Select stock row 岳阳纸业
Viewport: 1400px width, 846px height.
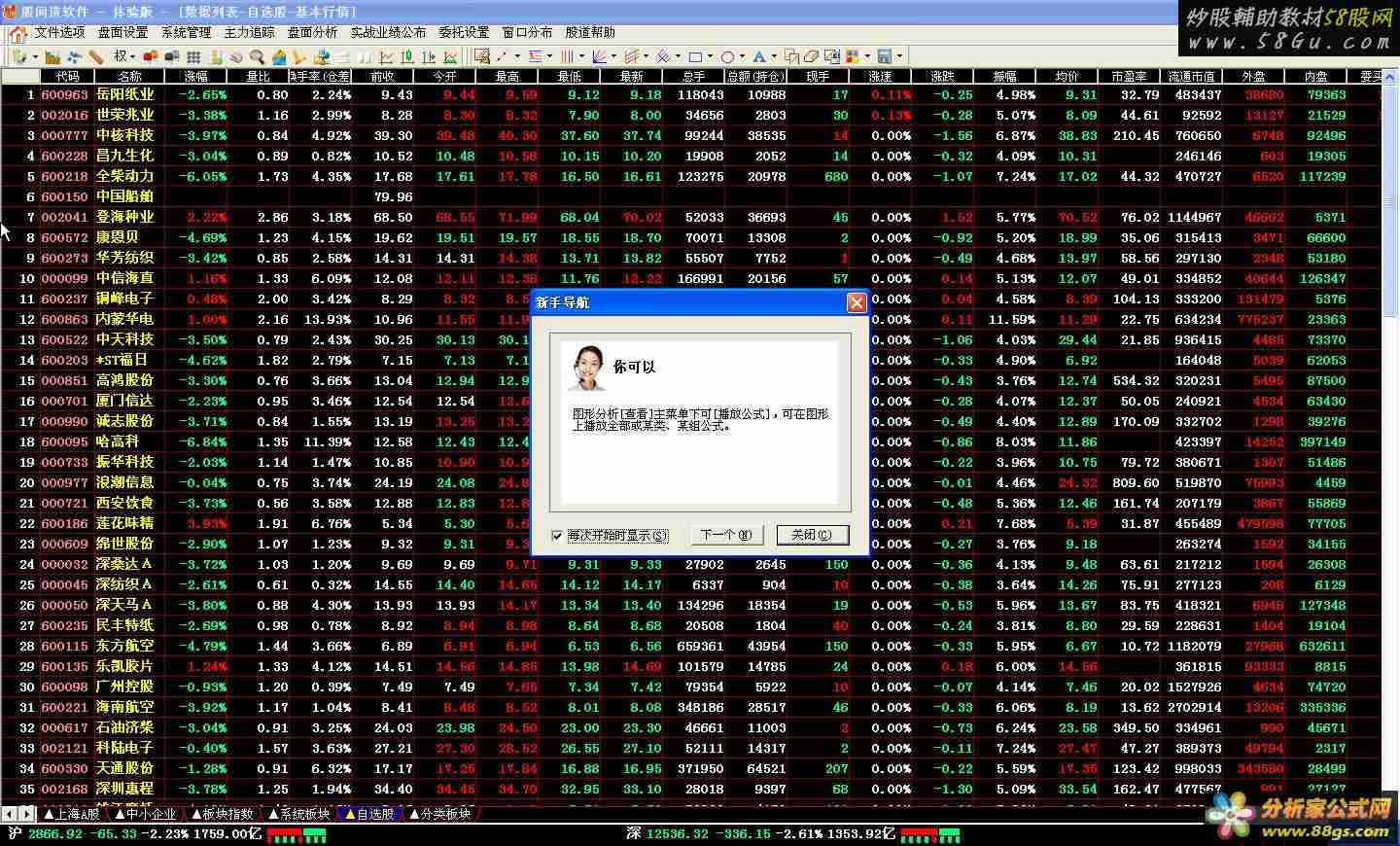pos(691,94)
